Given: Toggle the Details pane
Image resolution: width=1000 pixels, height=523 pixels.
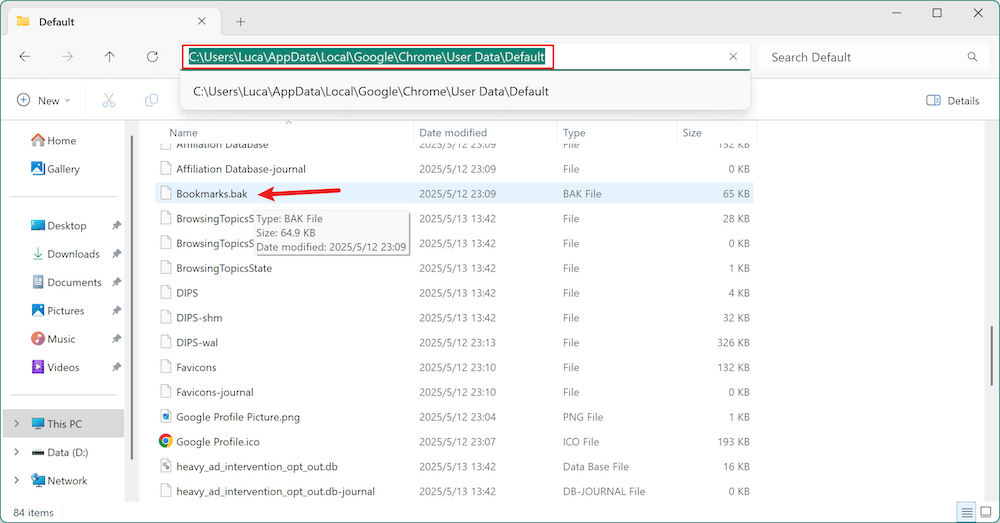Looking at the screenshot, I should [x=952, y=100].
